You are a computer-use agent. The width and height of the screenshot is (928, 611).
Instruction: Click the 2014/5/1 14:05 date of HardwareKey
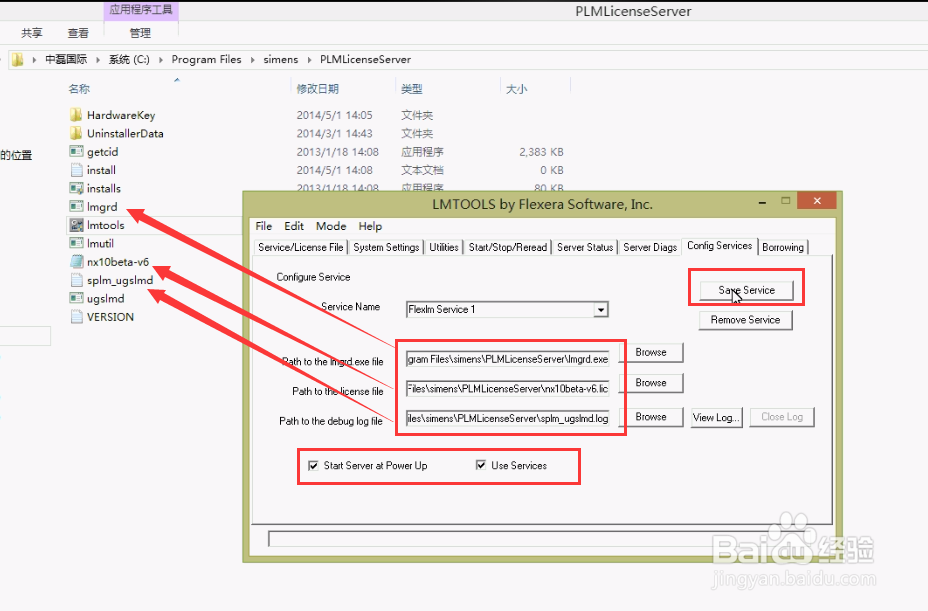[334, 115]
